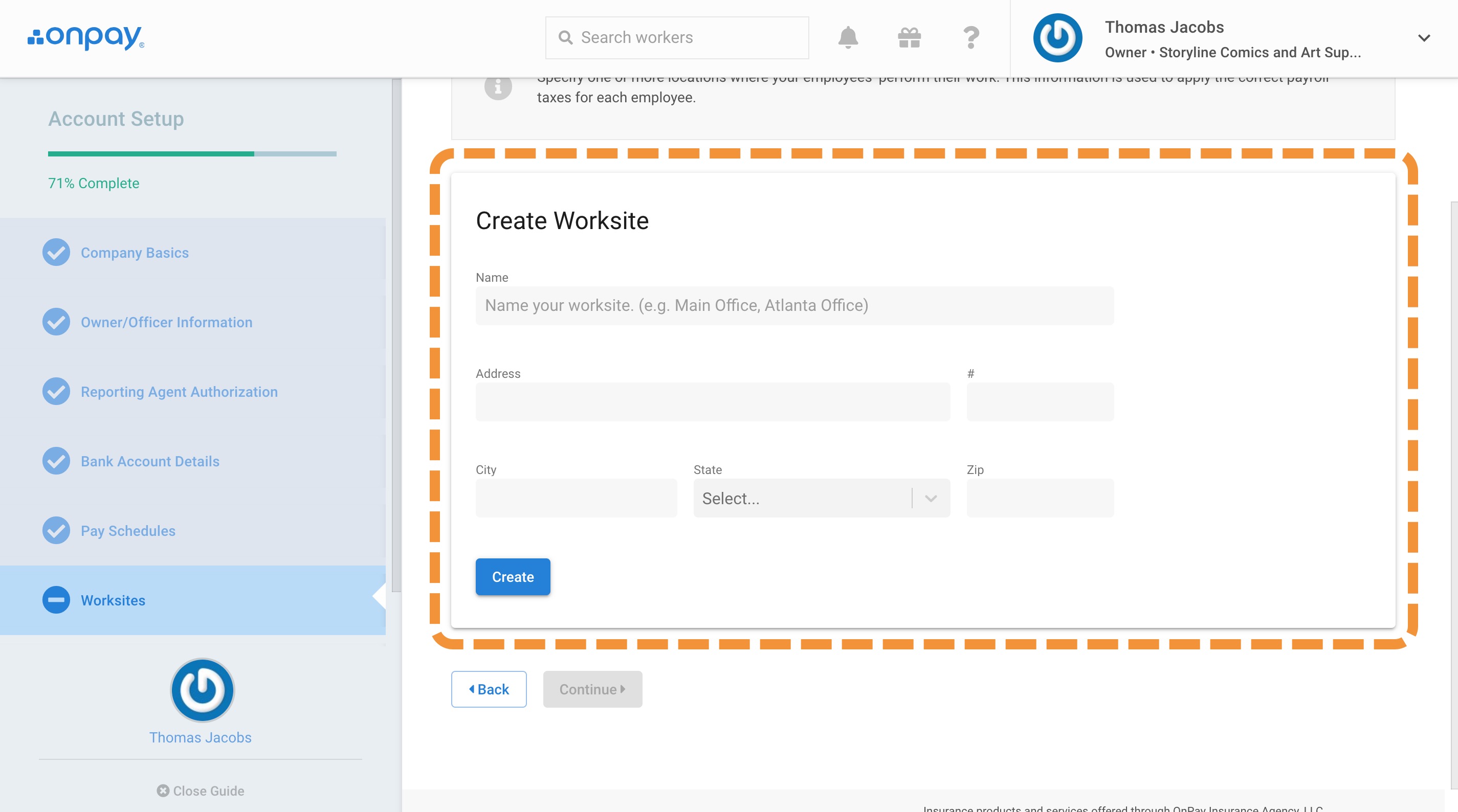Focus the worksite Name input field

(x=794, y=306)
